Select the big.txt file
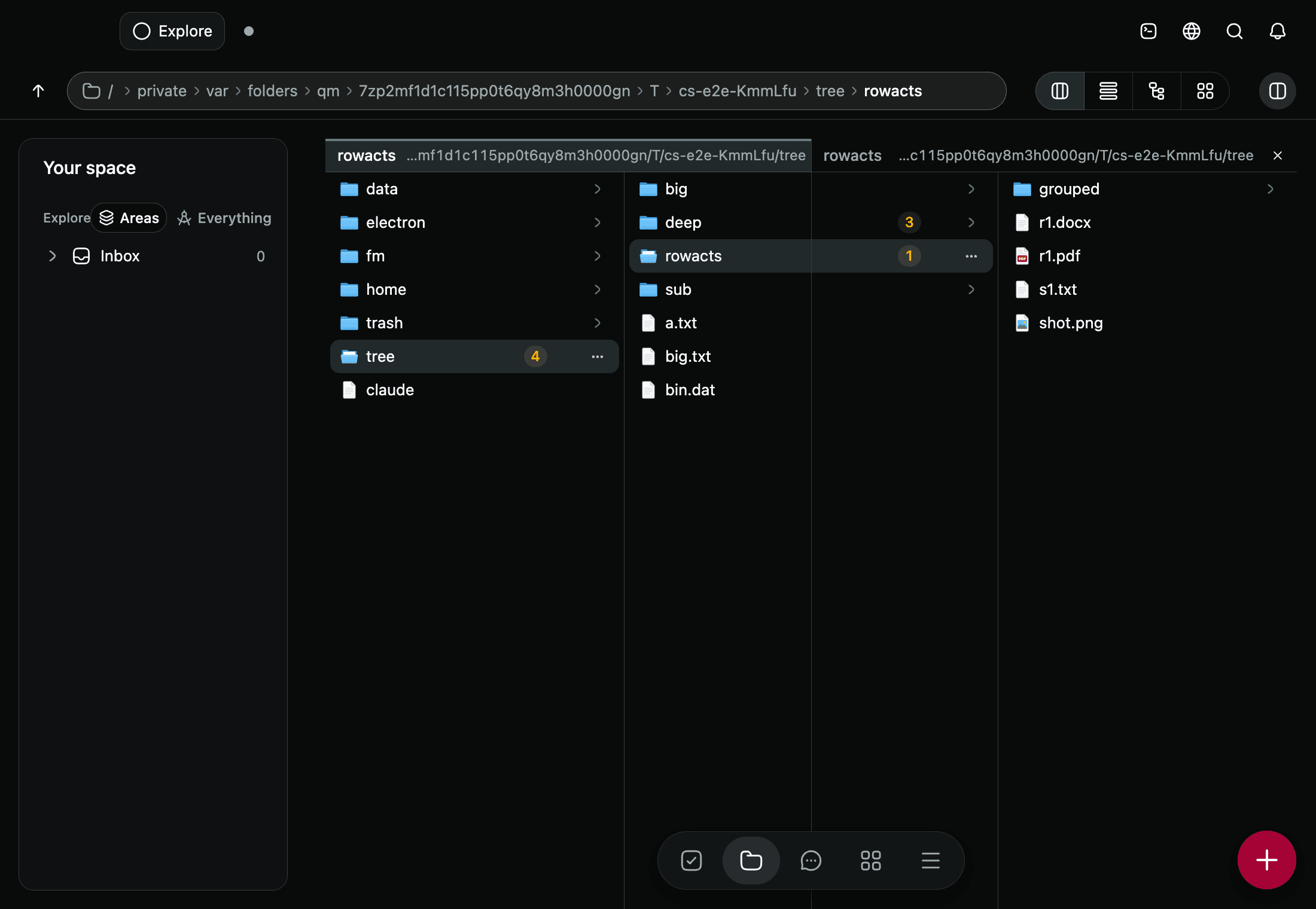The image size is (1316, 909). click(811, 356)
